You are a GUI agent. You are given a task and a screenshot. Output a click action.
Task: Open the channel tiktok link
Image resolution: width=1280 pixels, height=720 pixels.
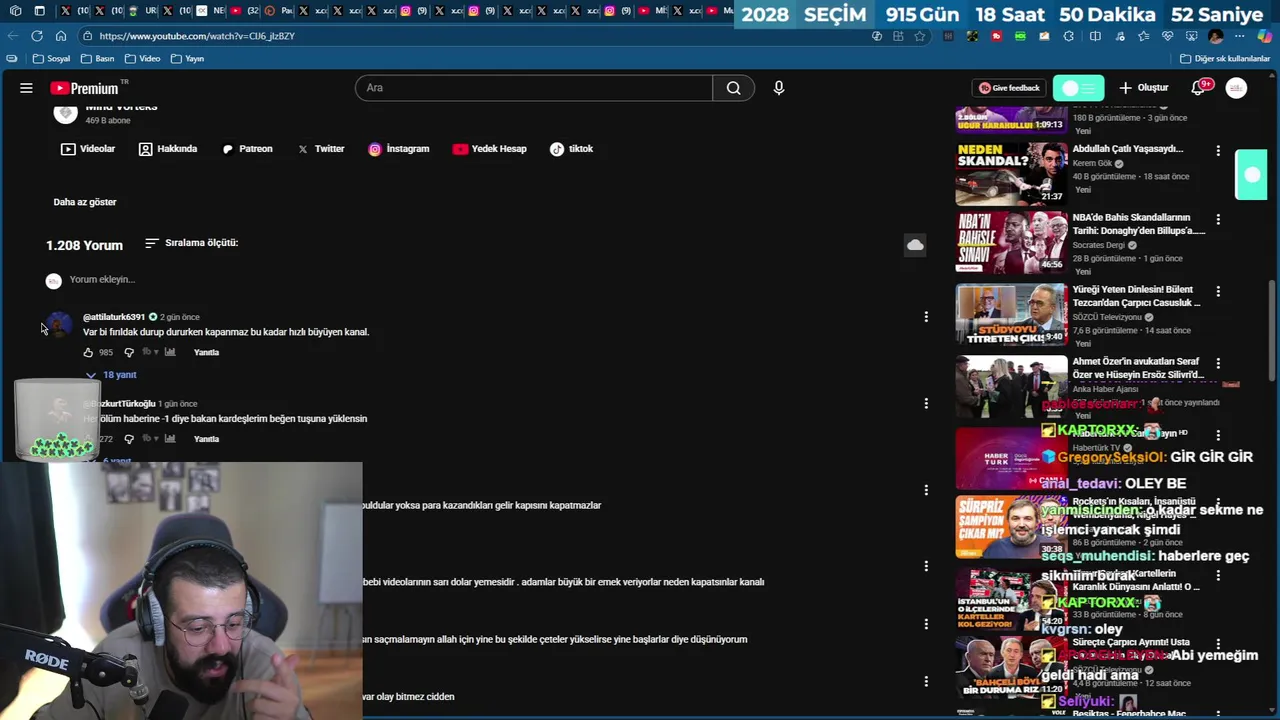pyautogui.click(x=571, y=149)
